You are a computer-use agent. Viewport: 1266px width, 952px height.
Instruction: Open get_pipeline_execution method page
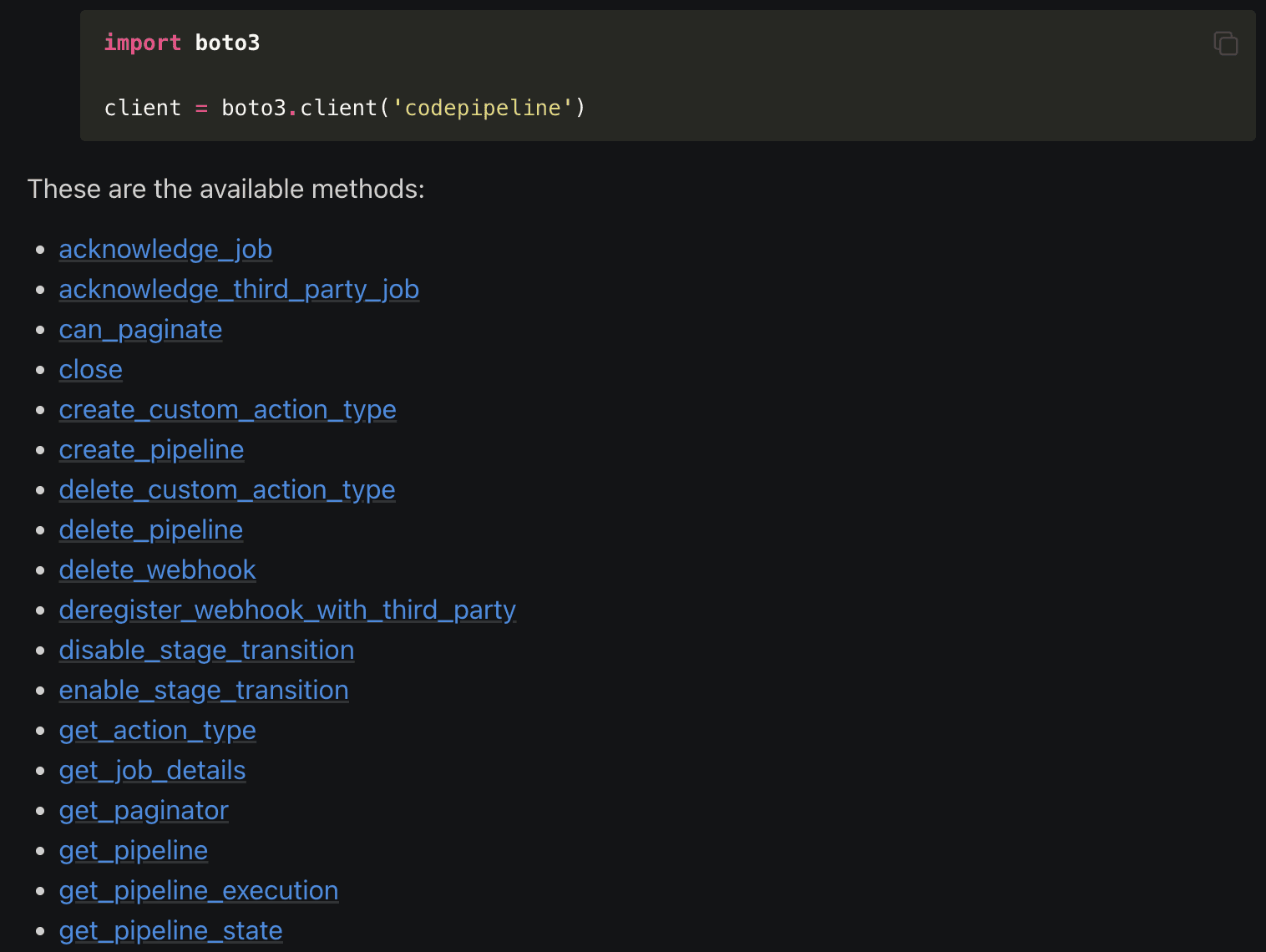point(199,890)
